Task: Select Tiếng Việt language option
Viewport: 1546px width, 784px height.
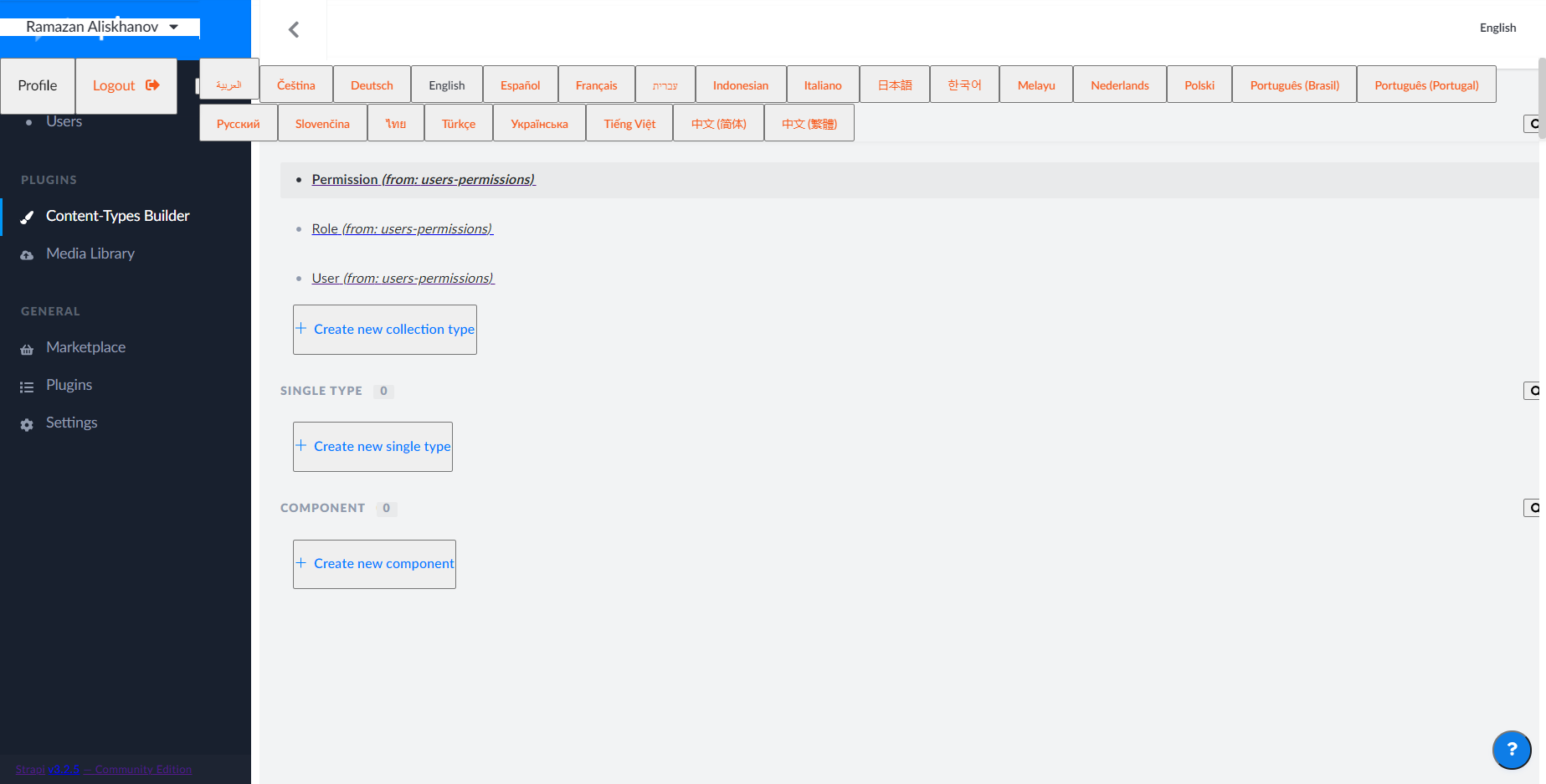Action: tap(629, 124)
